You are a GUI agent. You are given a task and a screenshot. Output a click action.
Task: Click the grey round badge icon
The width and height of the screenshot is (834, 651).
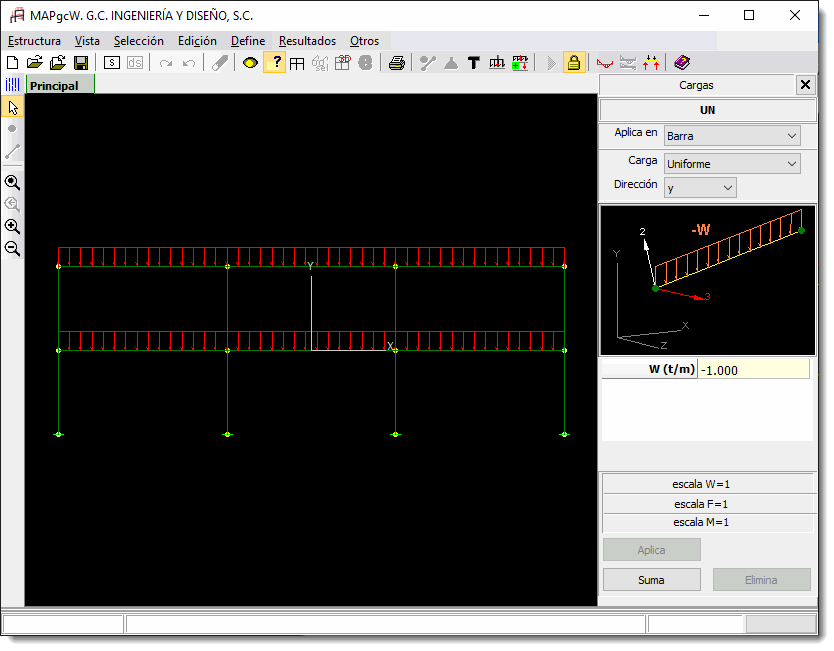pos(365,63)
